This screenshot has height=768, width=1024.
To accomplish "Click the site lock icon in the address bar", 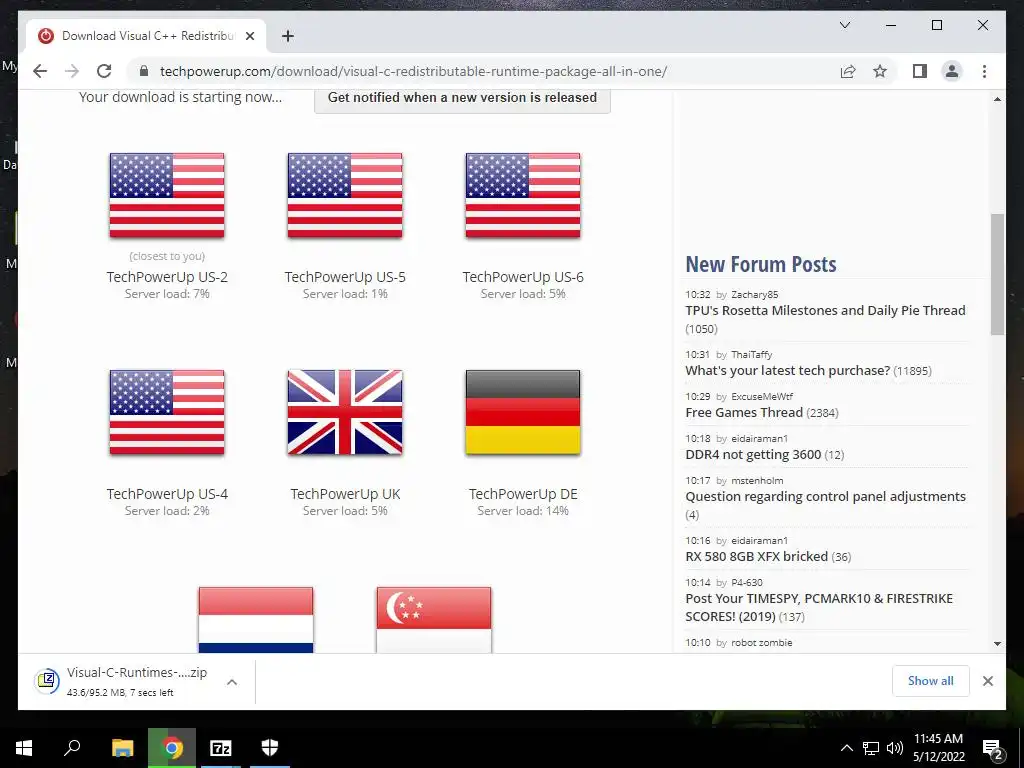I will coord(144,71).
